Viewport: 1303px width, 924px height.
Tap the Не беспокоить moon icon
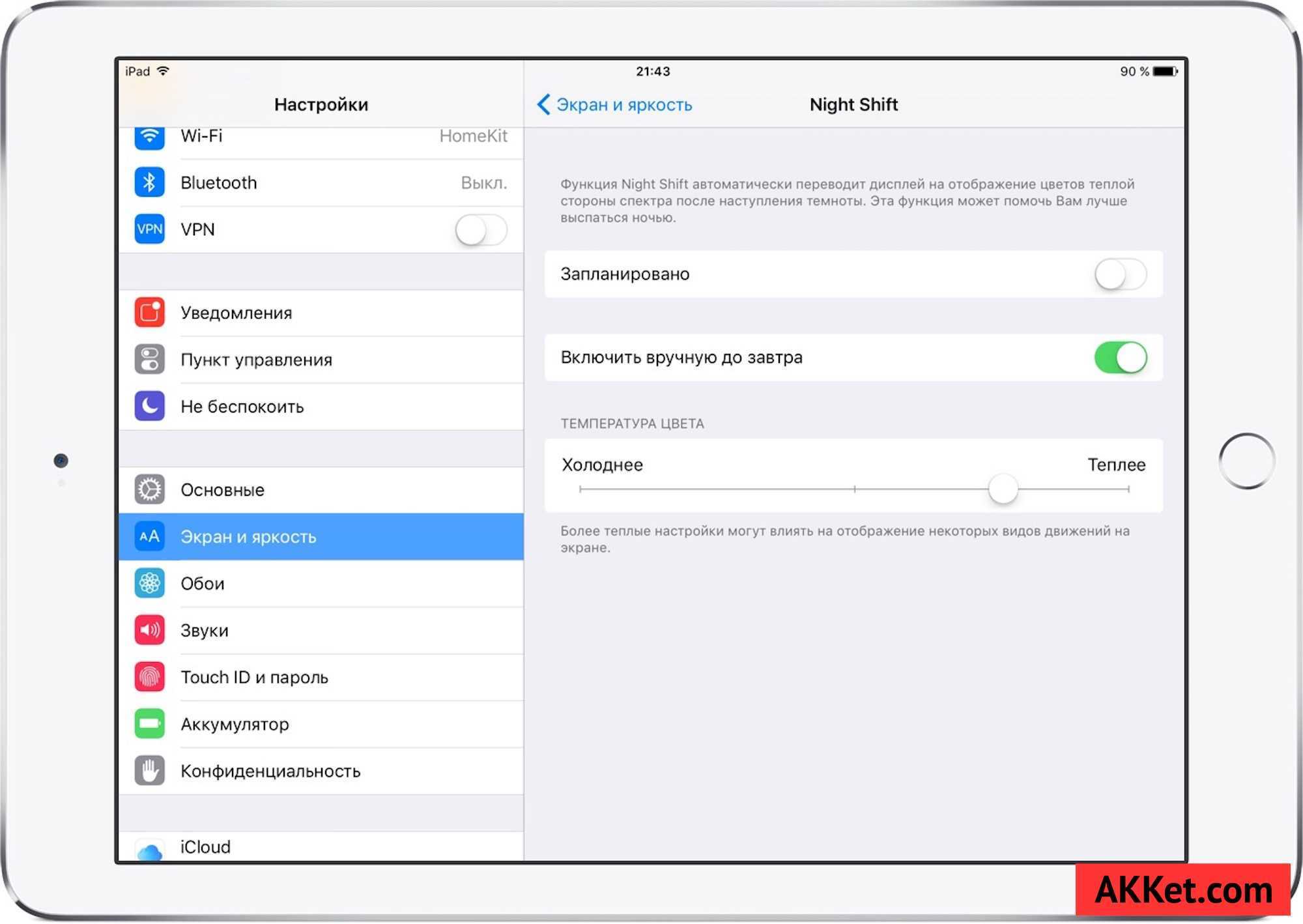pos(149,407)
